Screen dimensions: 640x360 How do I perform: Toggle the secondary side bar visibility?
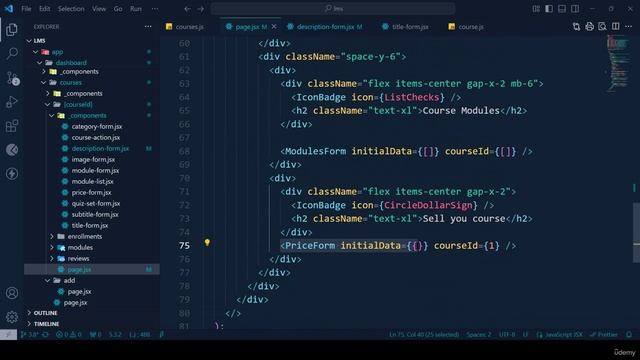pyautogui.click(x=575, y=9)
